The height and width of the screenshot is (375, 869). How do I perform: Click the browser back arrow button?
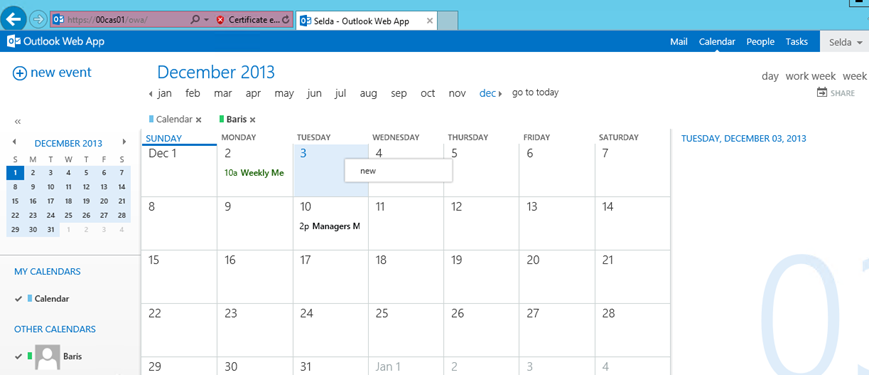click(13, 18)
